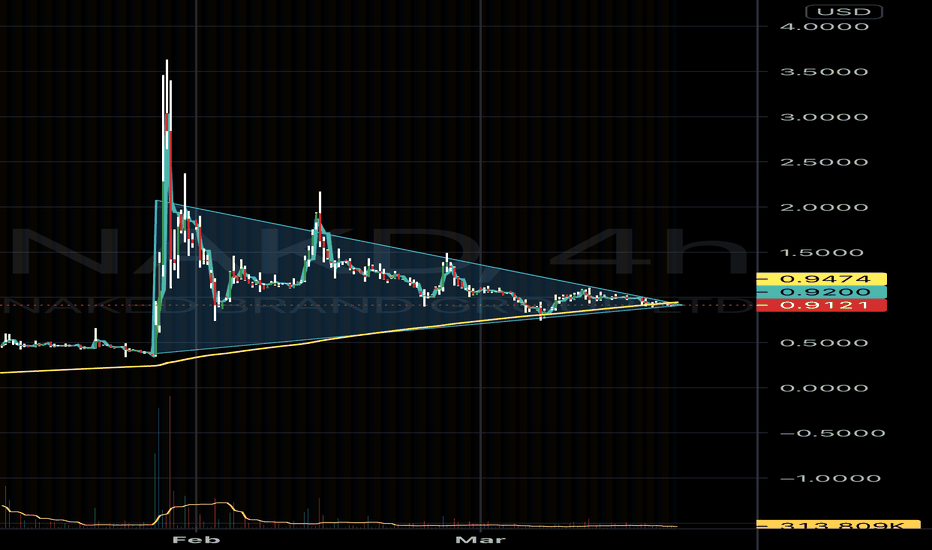Image resolution: width=932 pixels, height=550 pixels.
Task: Click the USD currency button
Action: (843, 11)
